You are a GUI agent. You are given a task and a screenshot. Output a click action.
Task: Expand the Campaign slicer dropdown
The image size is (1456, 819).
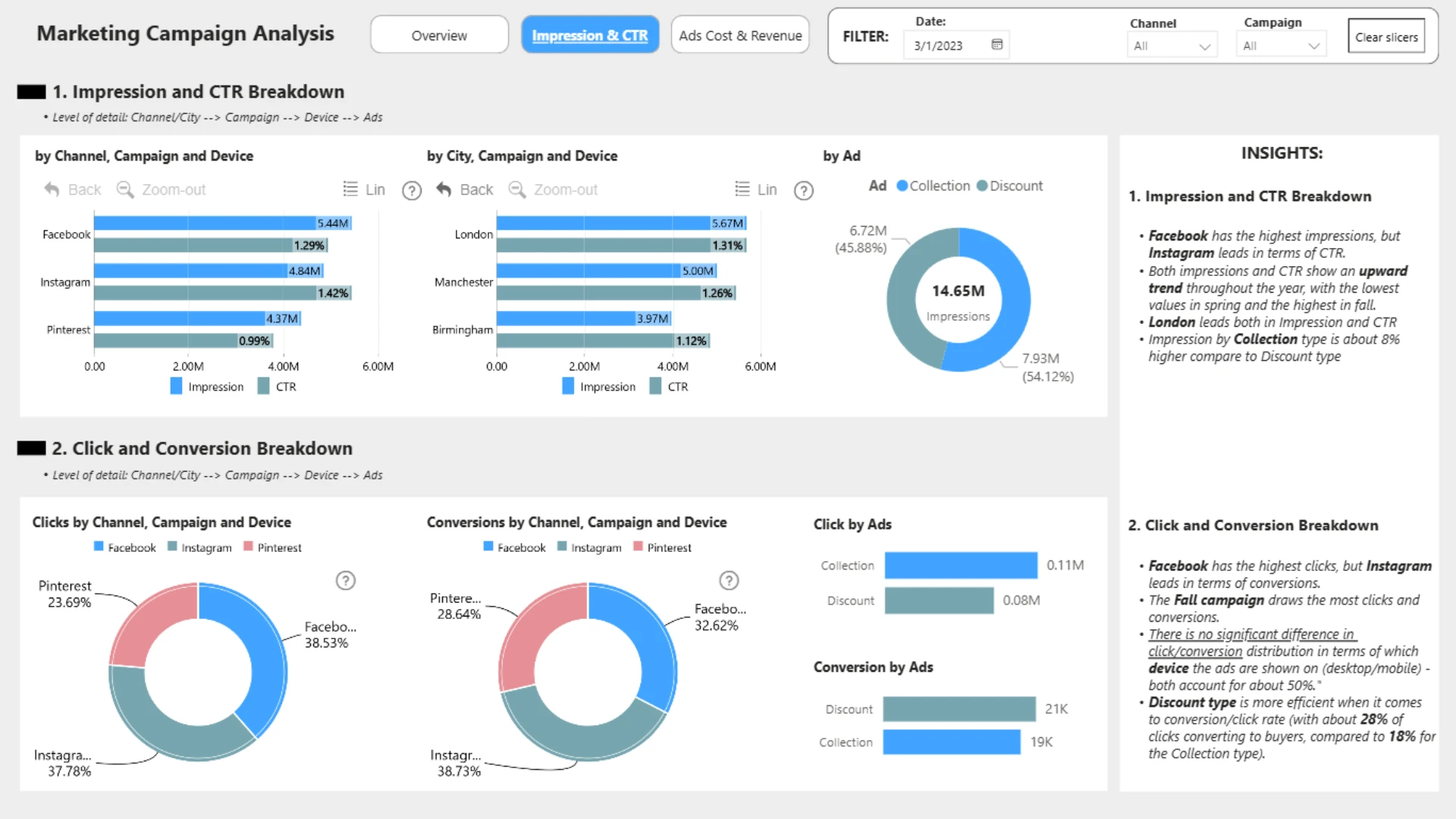tap(1314, 46)
